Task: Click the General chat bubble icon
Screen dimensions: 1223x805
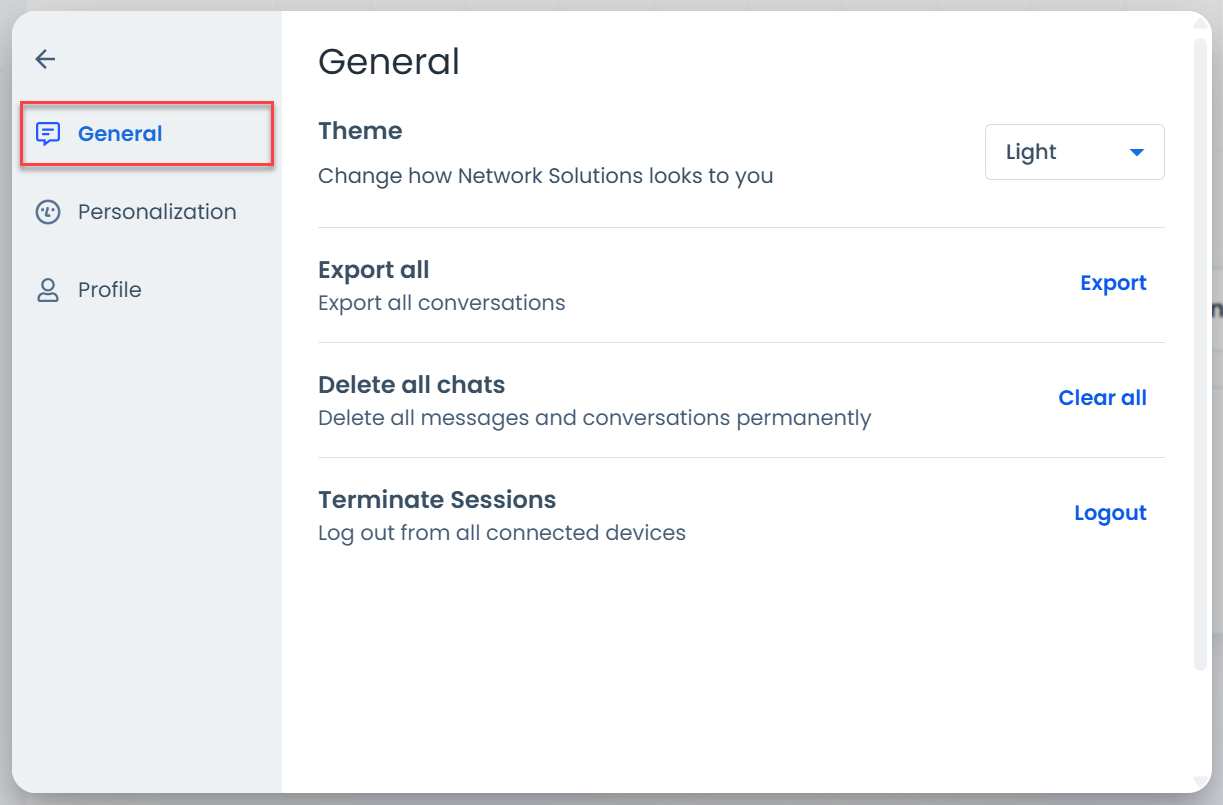Action: [x=48, y=134]
